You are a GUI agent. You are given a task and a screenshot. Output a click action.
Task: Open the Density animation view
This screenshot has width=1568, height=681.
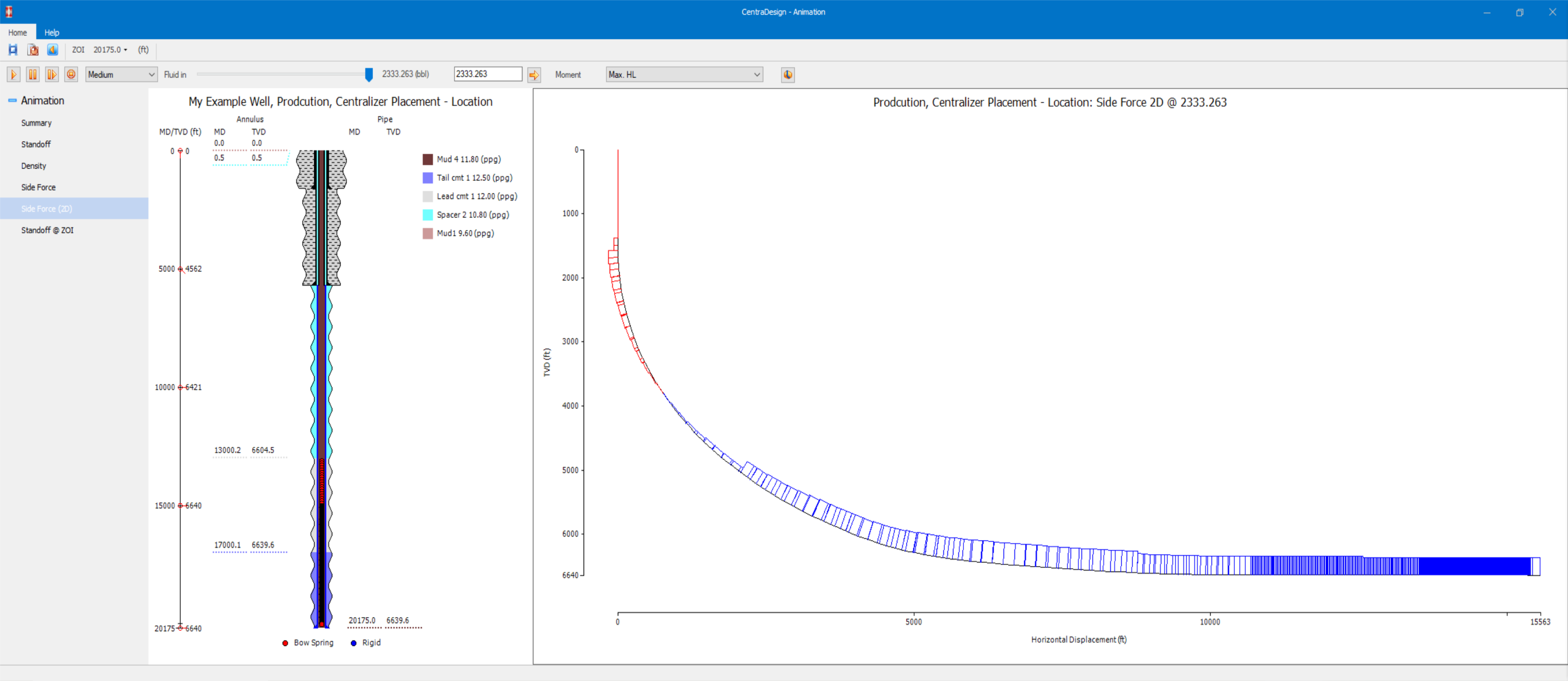pos(33,165)
